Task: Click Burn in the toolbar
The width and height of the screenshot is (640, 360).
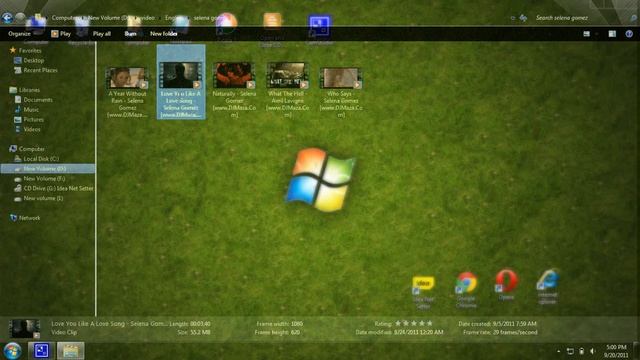Action: [130, 34]
